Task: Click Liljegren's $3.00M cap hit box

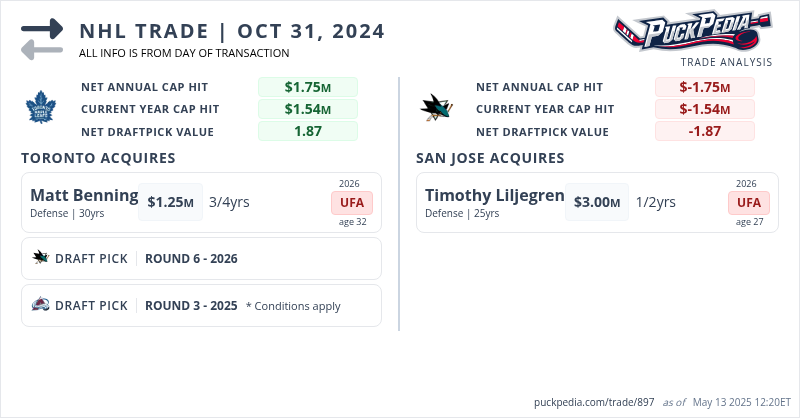Action: click(596, 202)
